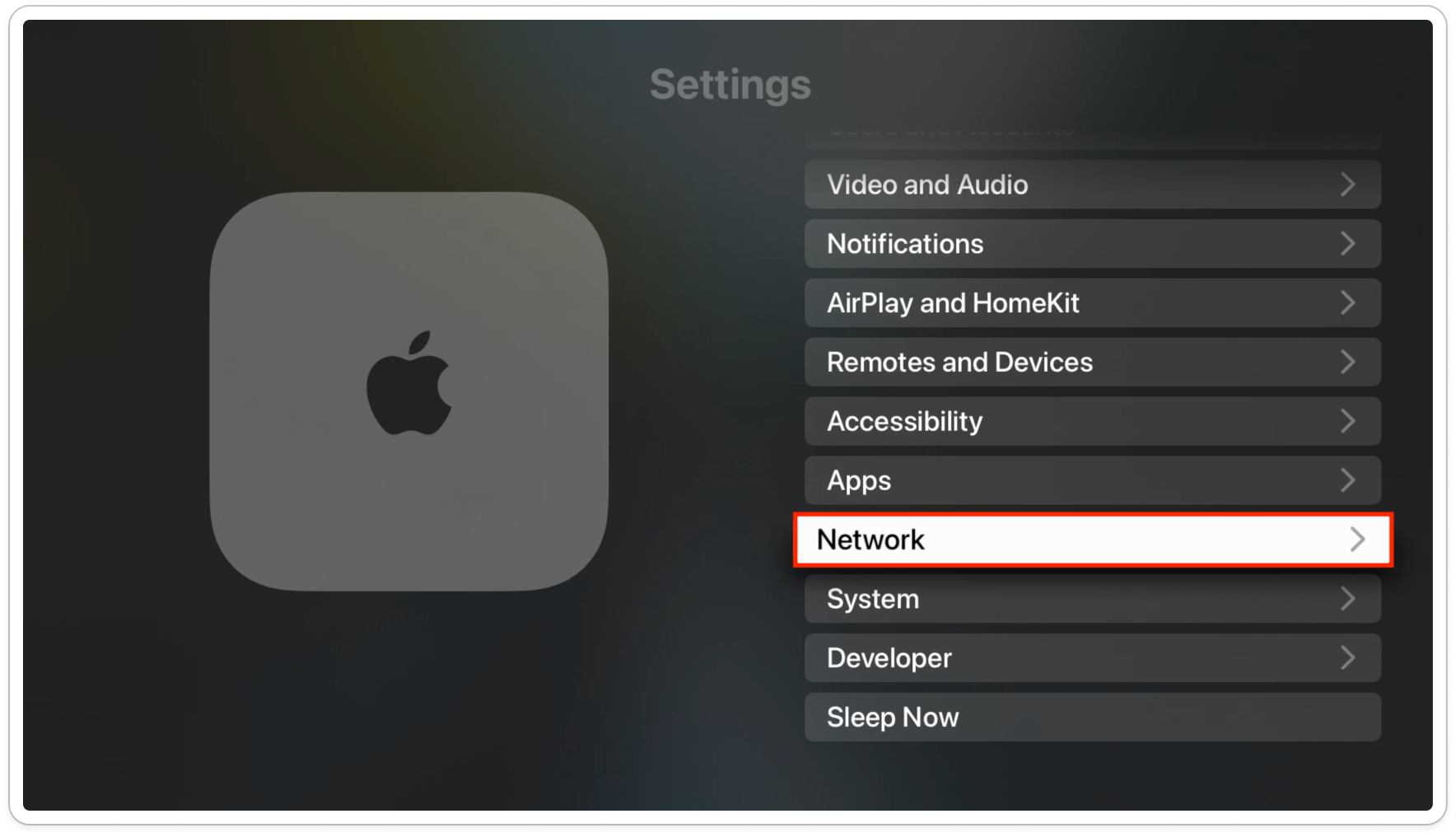Open the Notifications menu item
Viewport: 1456px width, 837px height.
click(x=1093, y=244)
